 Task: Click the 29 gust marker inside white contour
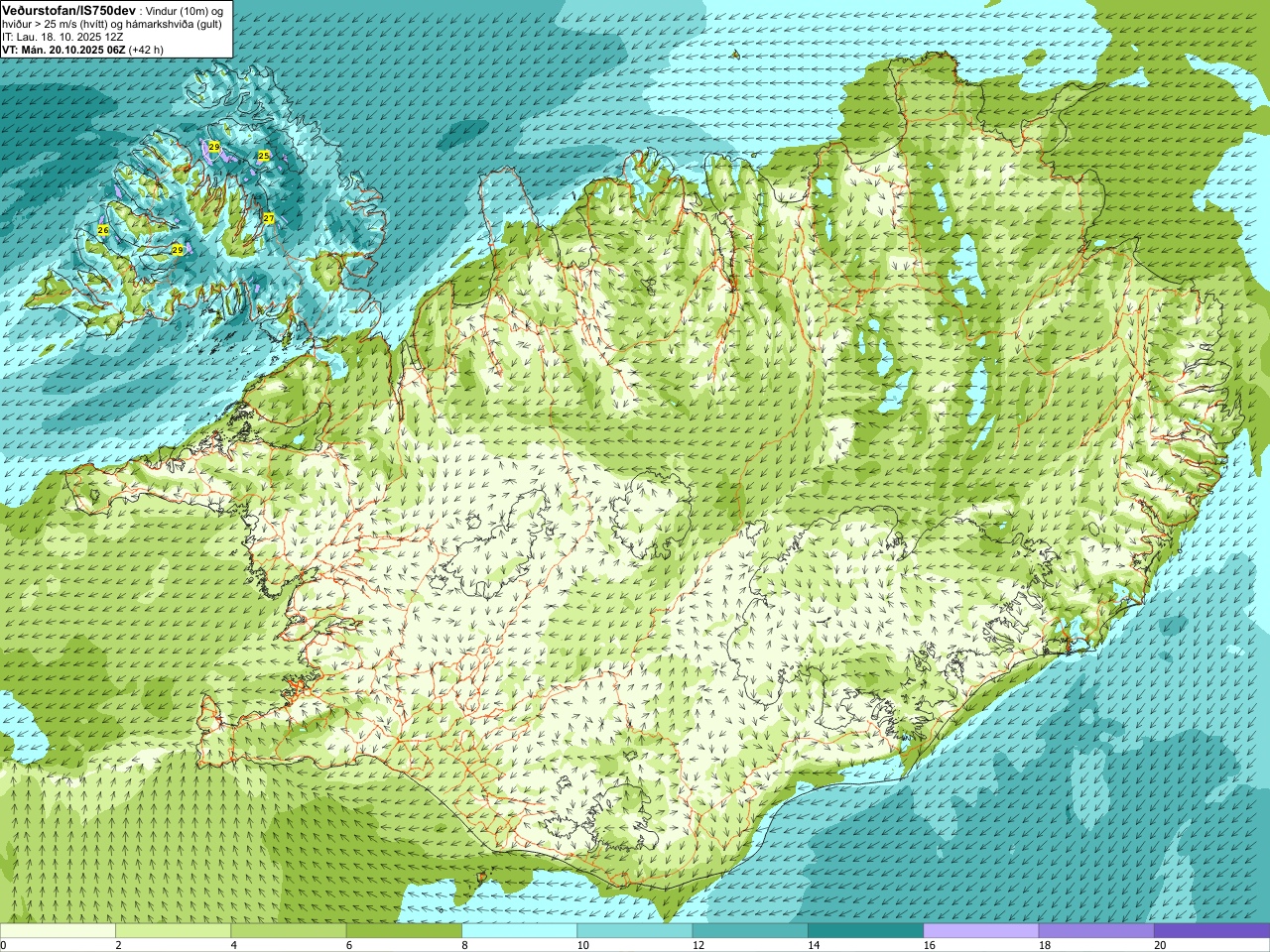click(213, 147)
